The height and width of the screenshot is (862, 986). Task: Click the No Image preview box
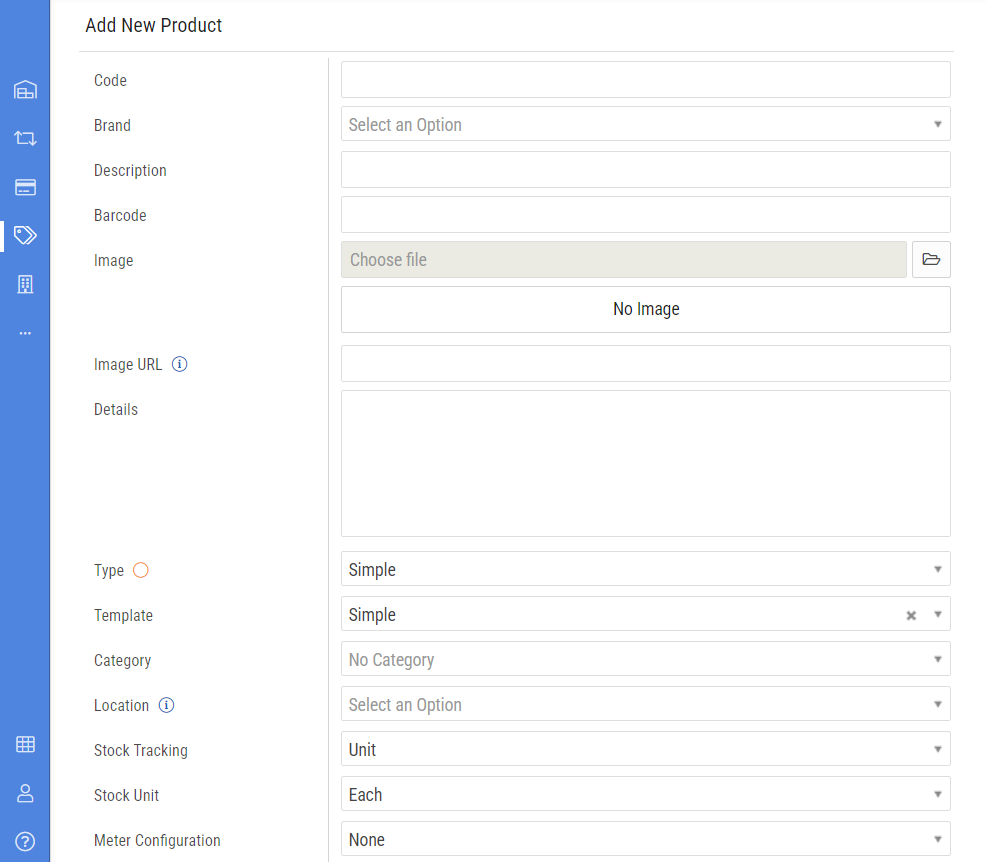pos(645,310)
